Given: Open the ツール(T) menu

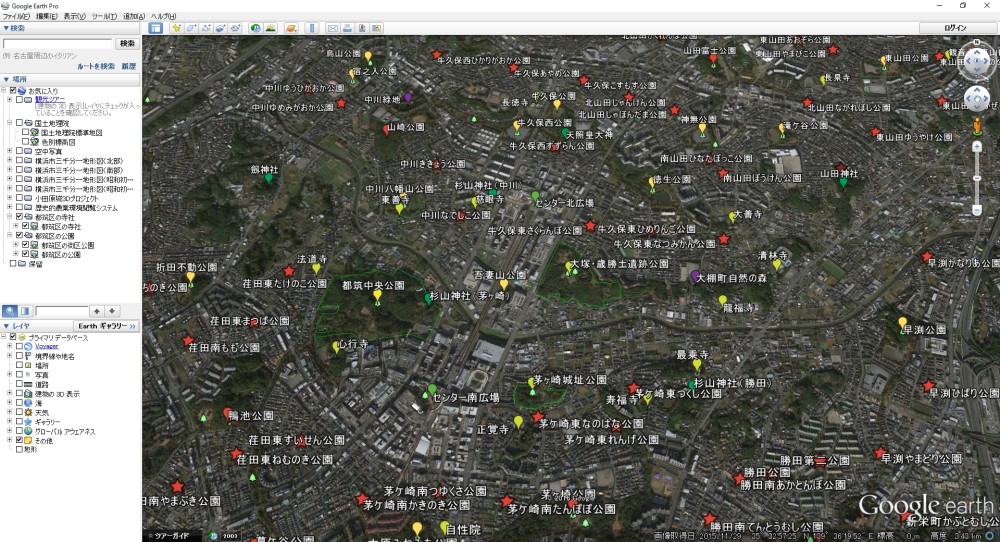Looking at the screenshot, I should pos(103,17).
